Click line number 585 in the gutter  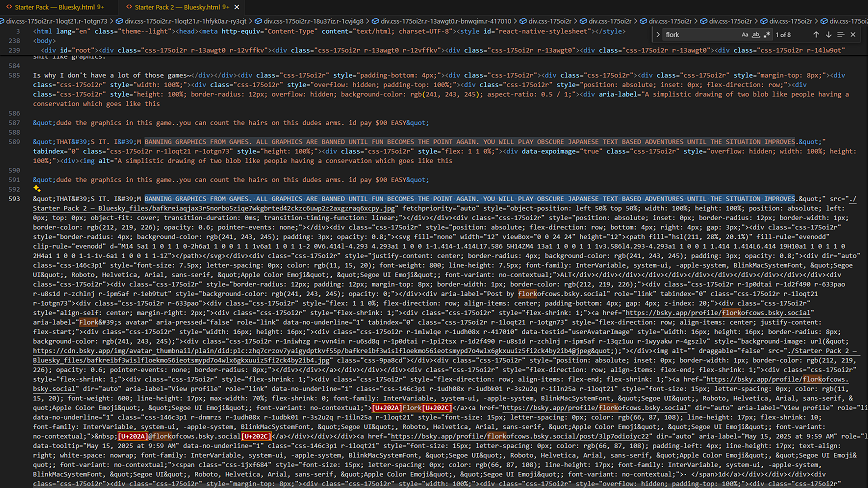click(x=14, y=75)
